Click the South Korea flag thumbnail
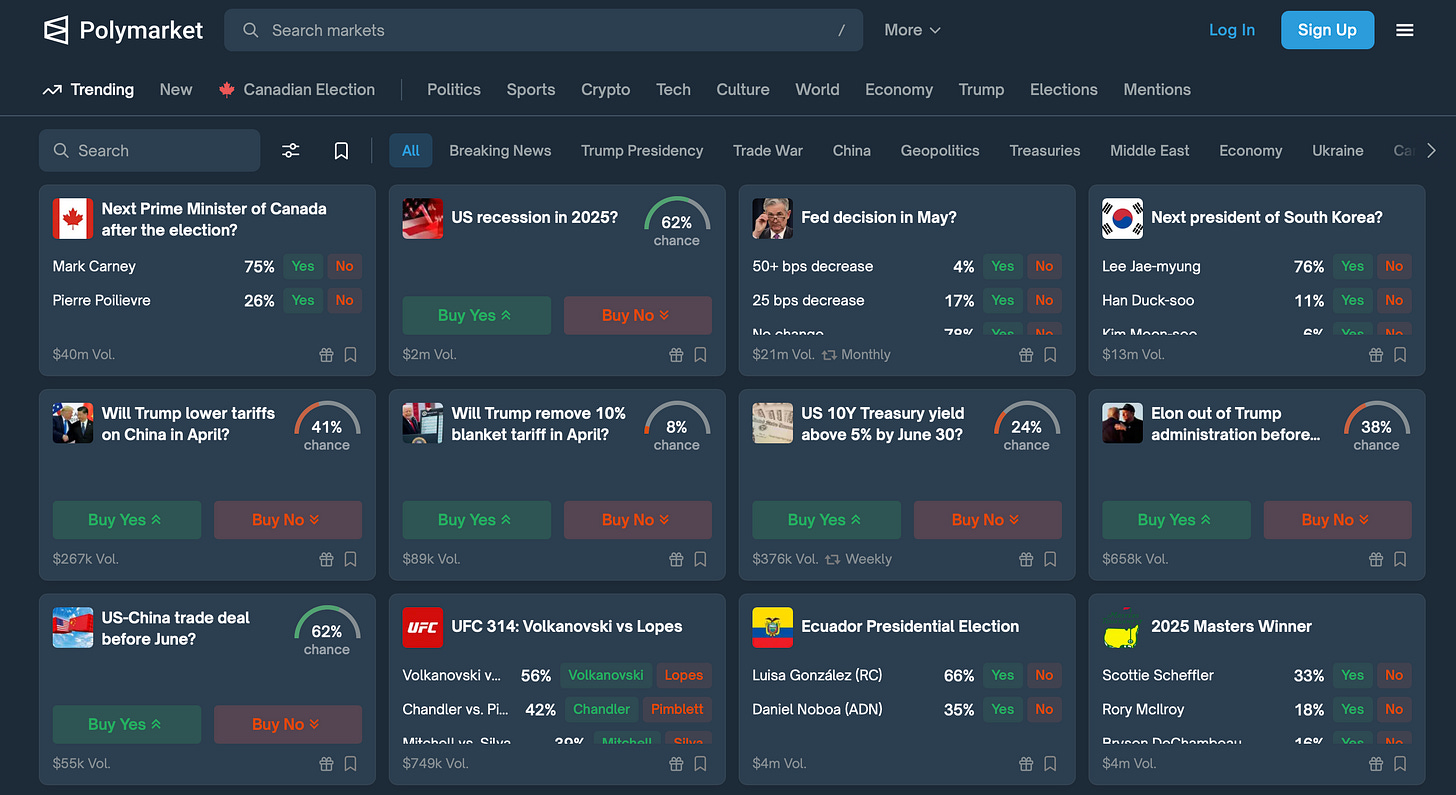 1123,218
